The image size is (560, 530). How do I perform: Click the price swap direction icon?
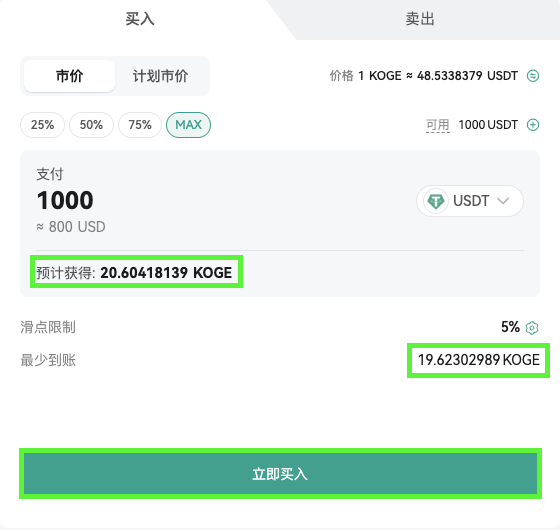(x=533, y=76)
